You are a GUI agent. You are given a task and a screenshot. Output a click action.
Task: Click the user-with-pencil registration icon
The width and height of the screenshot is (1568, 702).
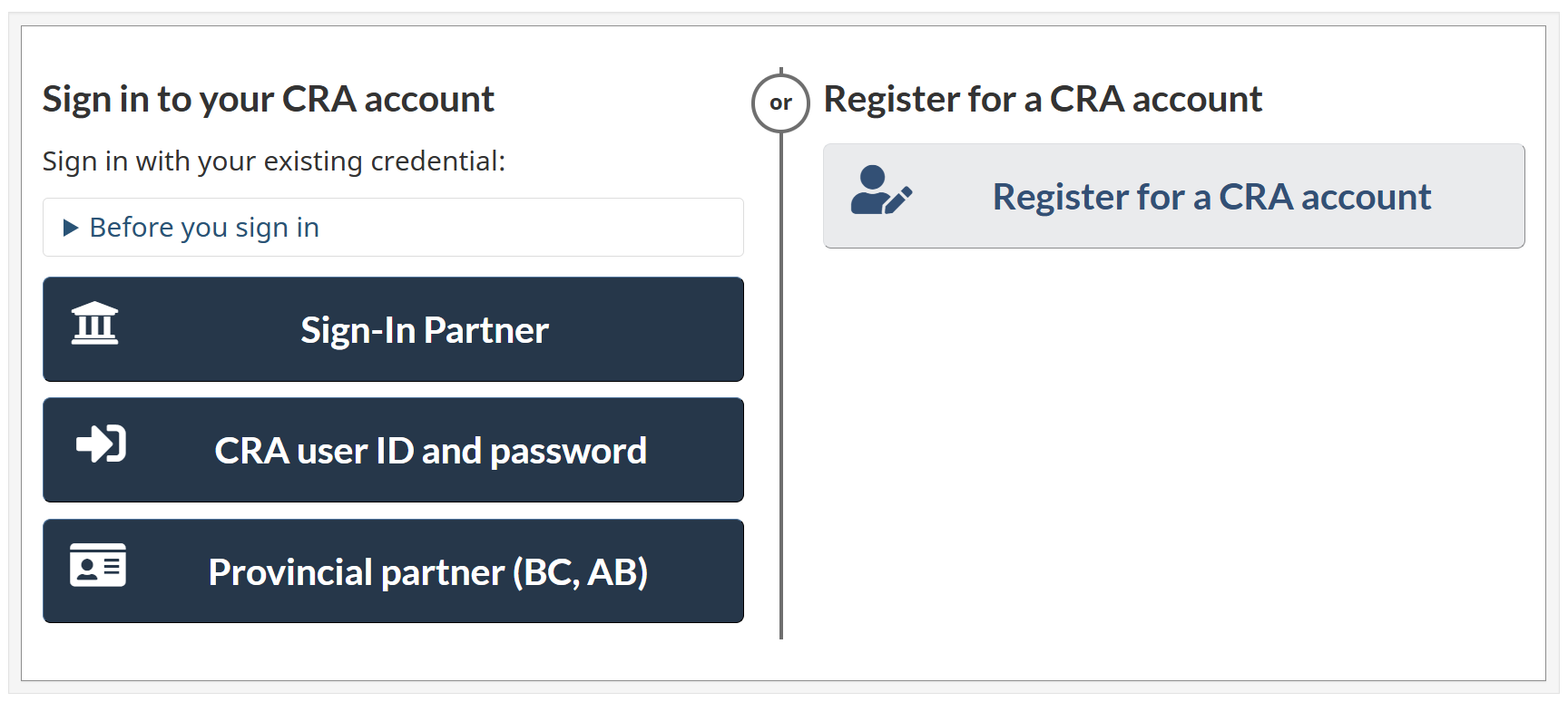pos(881,190)
